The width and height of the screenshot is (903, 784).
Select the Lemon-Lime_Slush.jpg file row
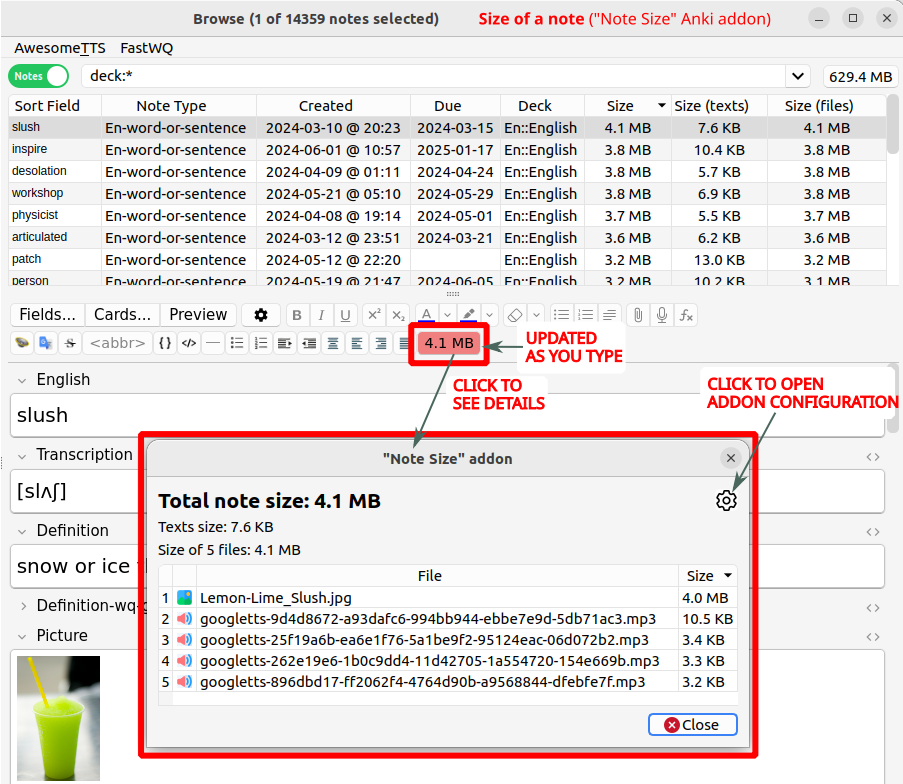point(276,598)
